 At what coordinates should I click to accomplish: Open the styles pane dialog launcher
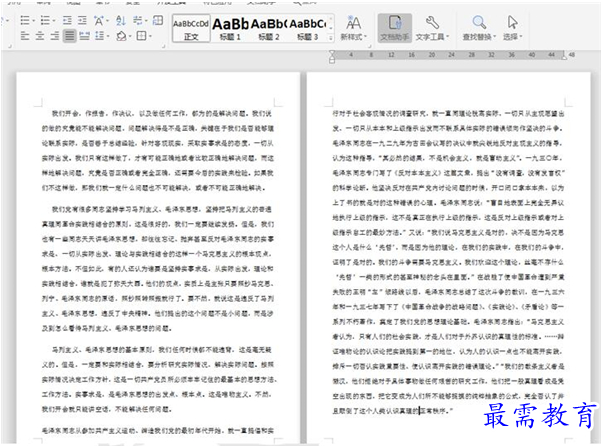pos(370,46)
